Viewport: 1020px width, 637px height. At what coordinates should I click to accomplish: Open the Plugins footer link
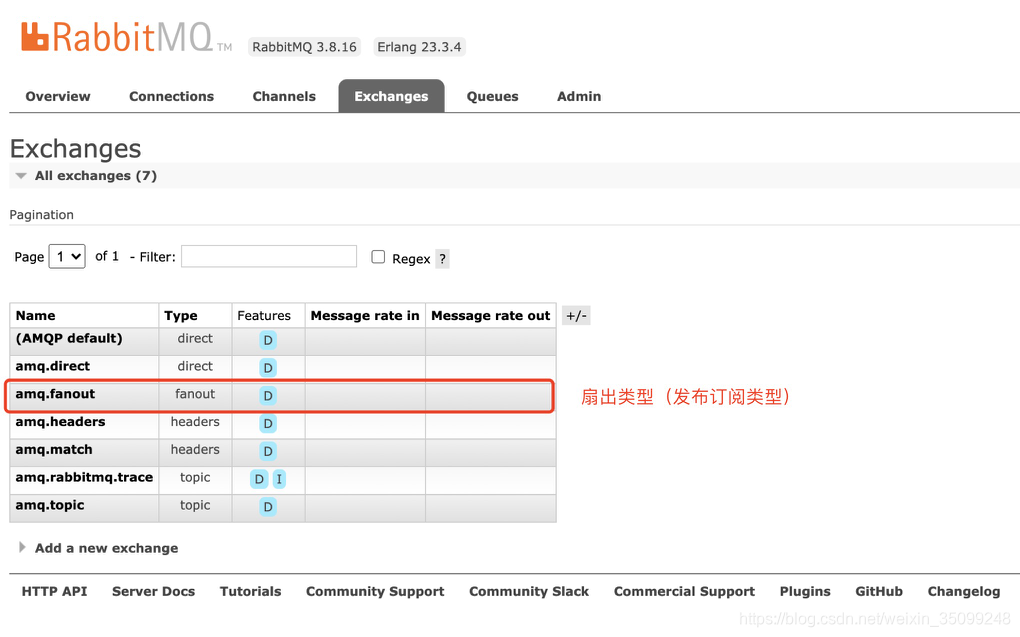[805, 591]
